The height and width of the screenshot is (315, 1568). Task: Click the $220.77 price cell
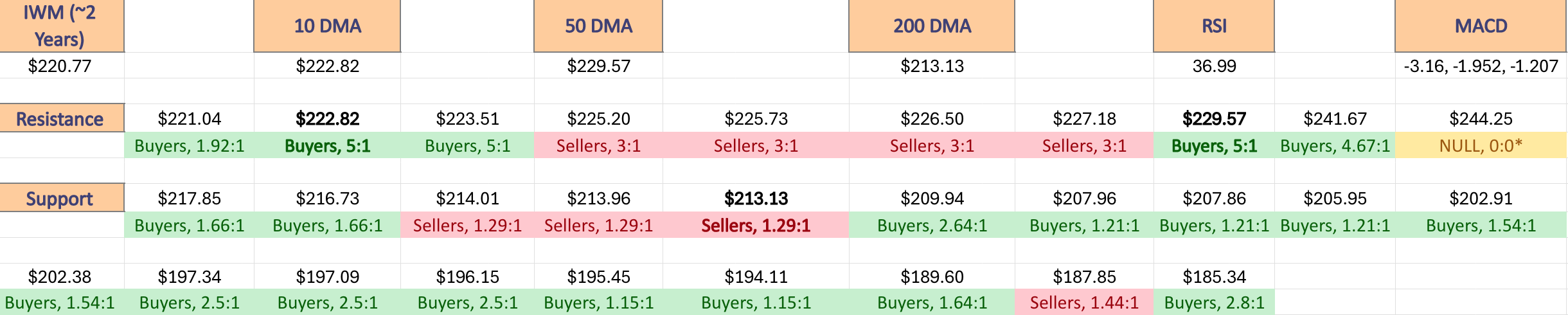62,66
